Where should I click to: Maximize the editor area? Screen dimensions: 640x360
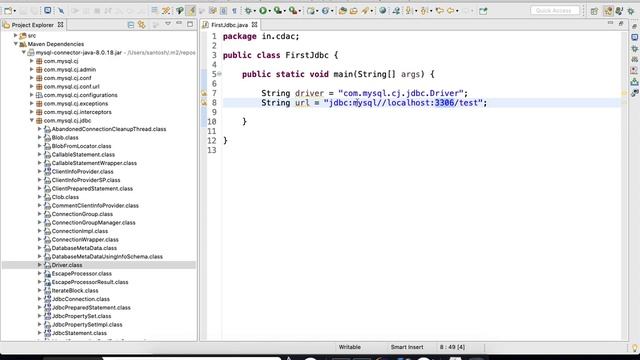coord(621,24)
